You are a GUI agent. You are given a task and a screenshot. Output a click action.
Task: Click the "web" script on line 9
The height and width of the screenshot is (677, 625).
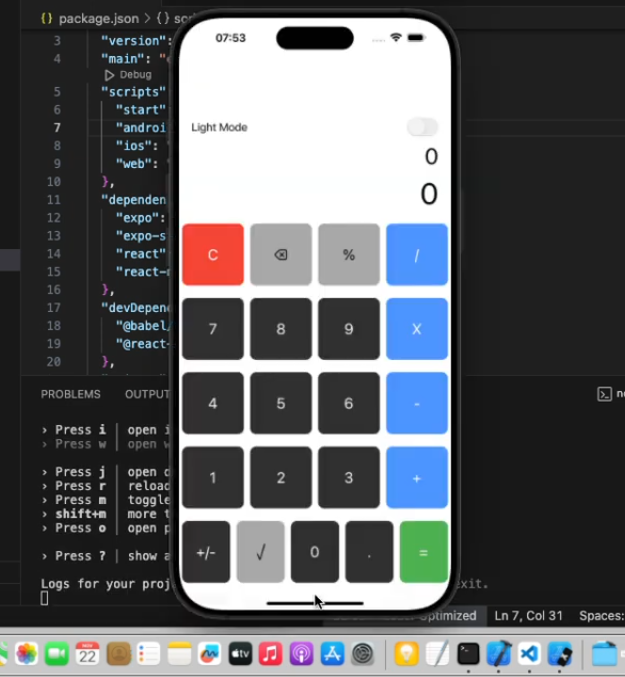coord(133,164)
